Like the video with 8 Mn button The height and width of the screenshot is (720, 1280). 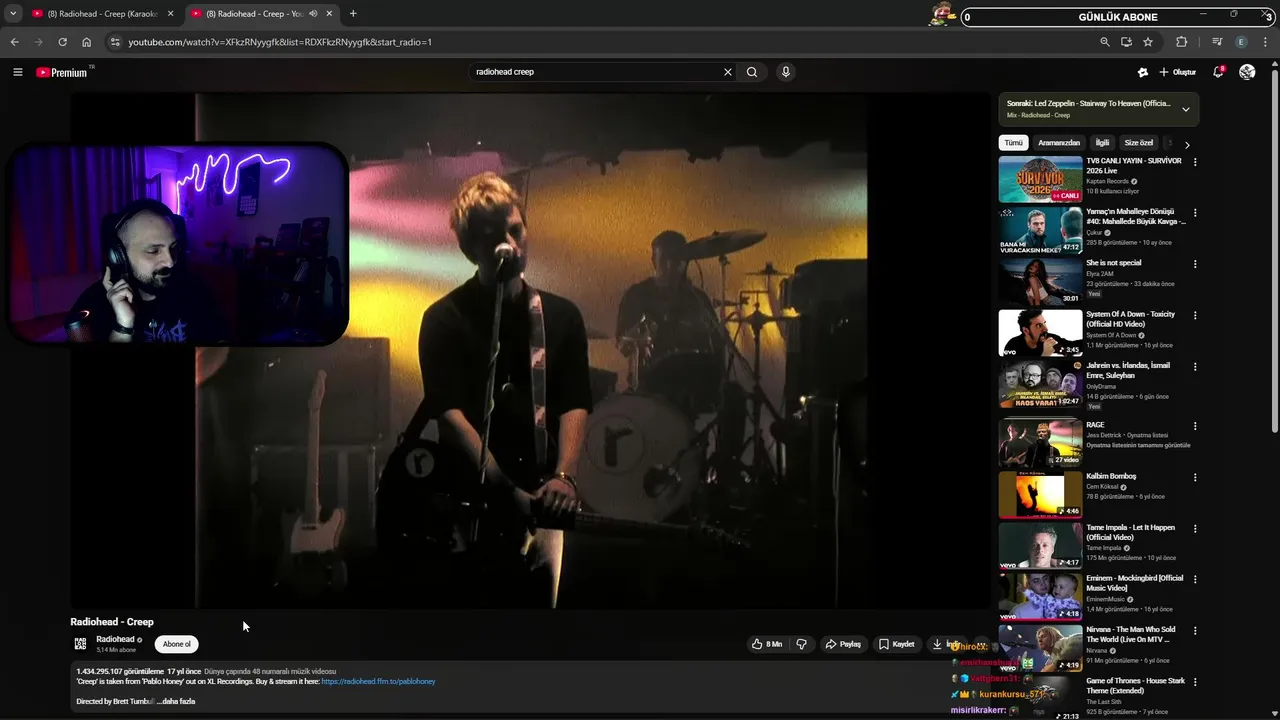[767, 644]
